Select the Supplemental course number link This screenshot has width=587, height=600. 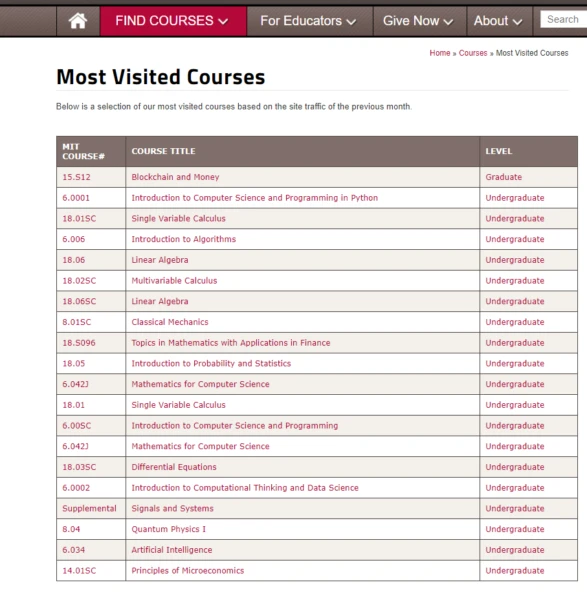(x=89, y=509)
